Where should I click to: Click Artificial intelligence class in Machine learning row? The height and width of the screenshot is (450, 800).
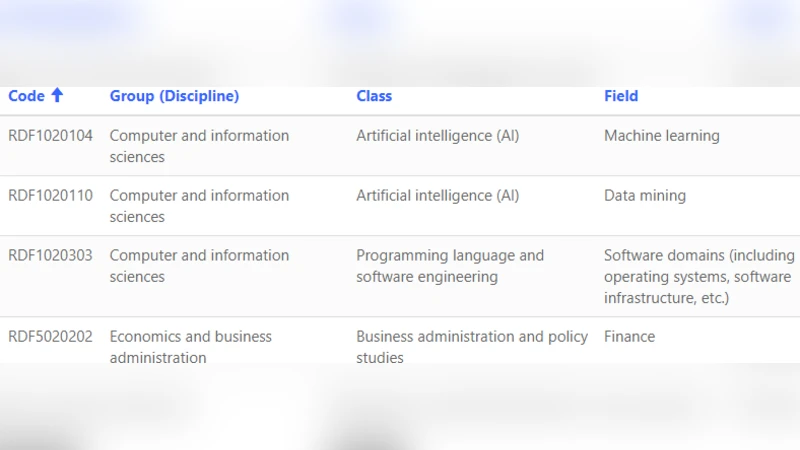pos(437,136)
